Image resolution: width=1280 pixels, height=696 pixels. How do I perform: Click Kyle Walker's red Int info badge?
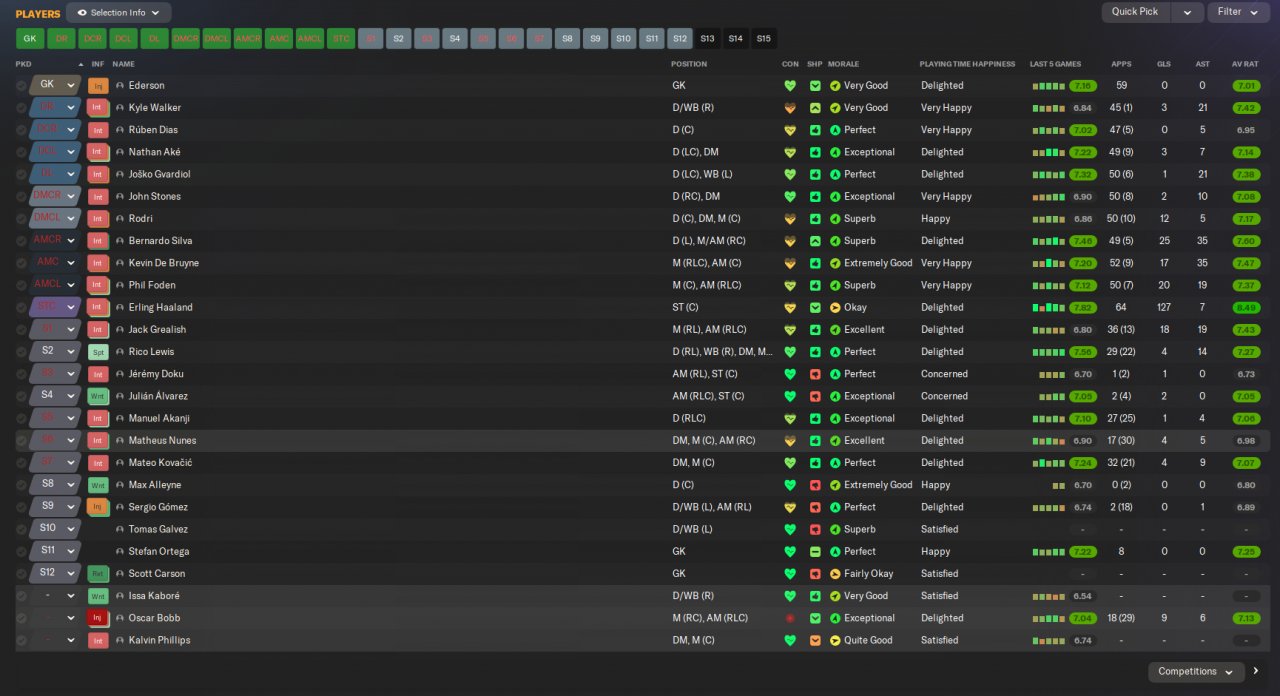point(98,108)
